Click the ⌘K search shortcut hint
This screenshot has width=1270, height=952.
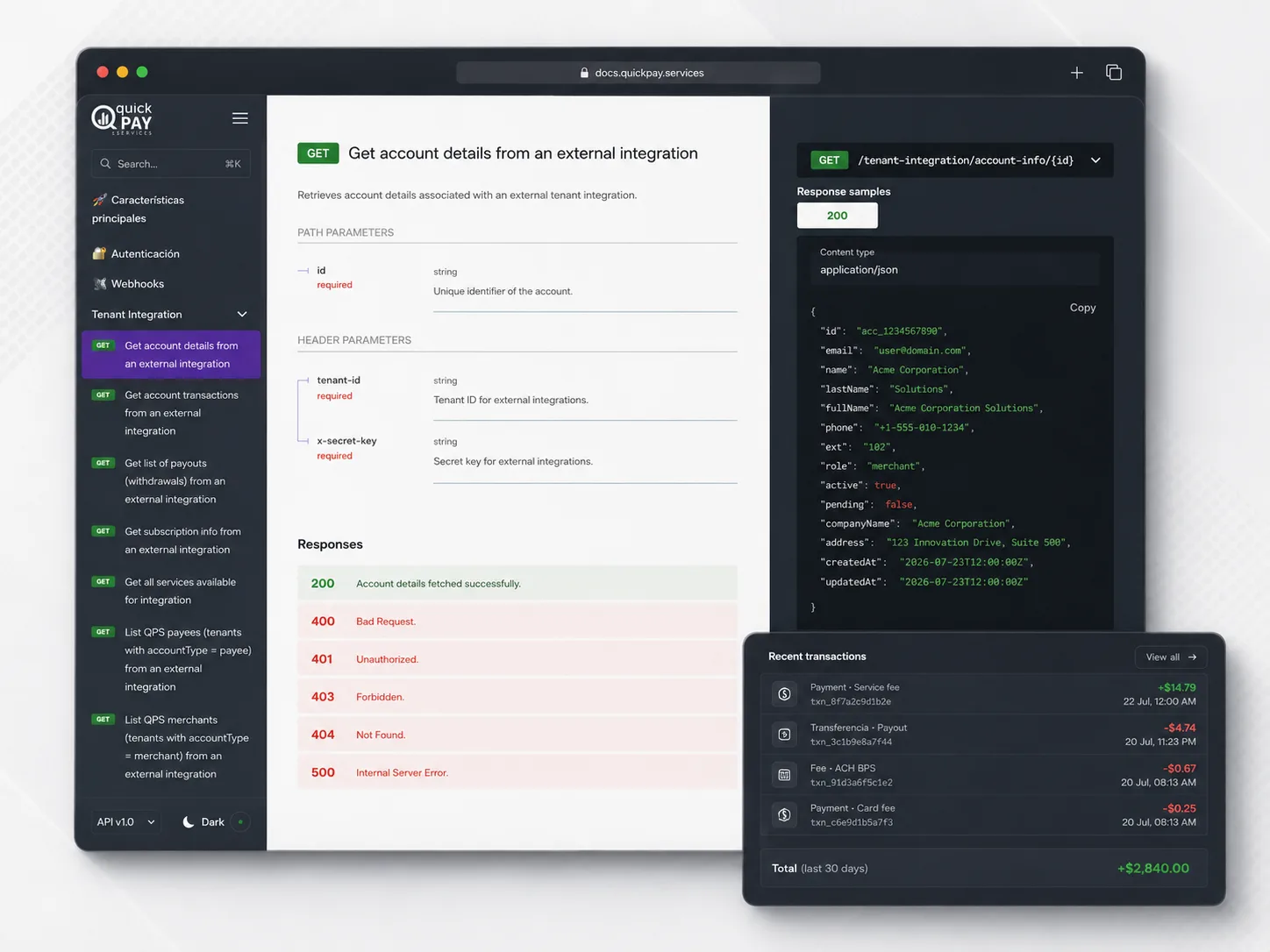tap(232, 164)
